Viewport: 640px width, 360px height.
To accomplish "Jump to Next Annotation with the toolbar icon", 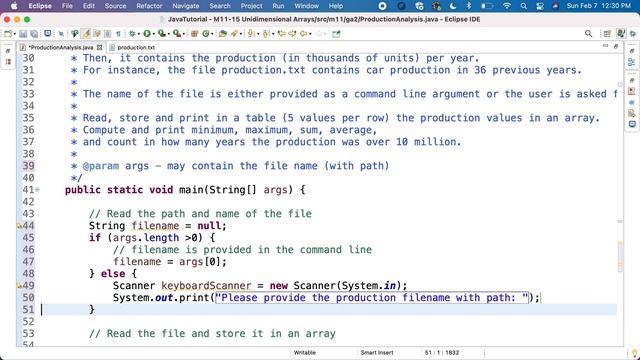I will point(251,34).
